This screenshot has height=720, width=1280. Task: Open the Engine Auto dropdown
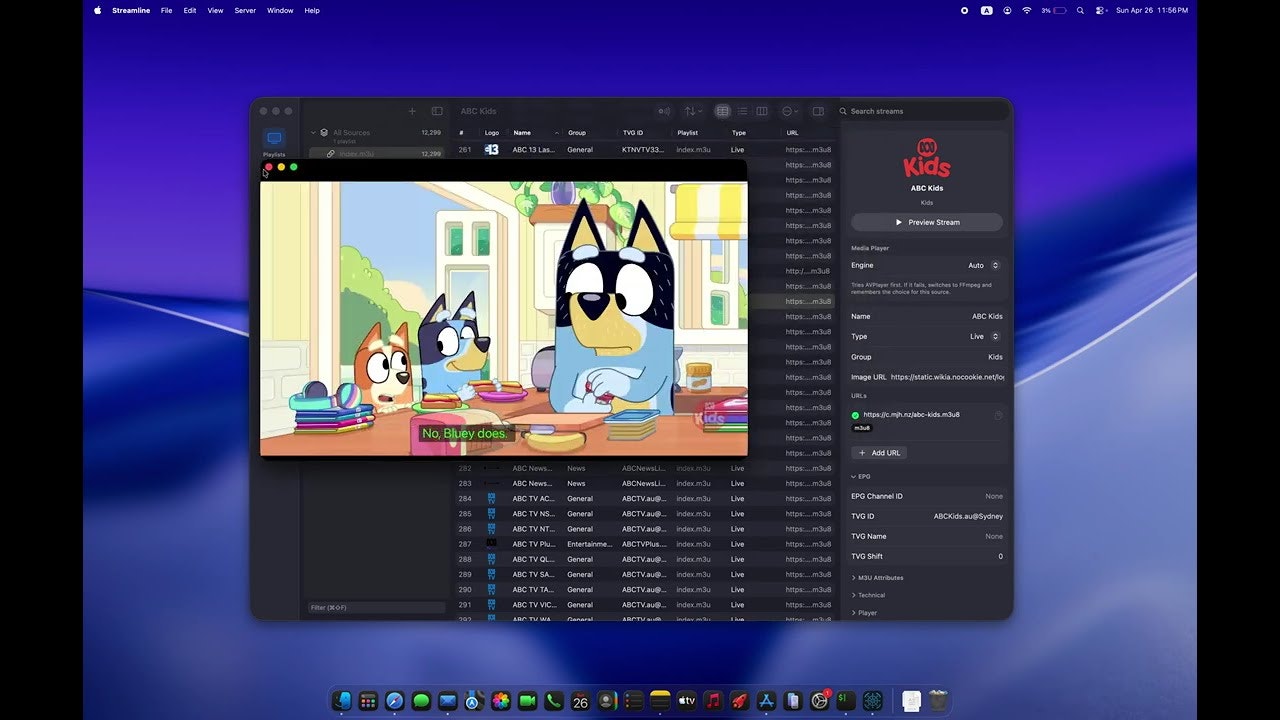(984, 265)
